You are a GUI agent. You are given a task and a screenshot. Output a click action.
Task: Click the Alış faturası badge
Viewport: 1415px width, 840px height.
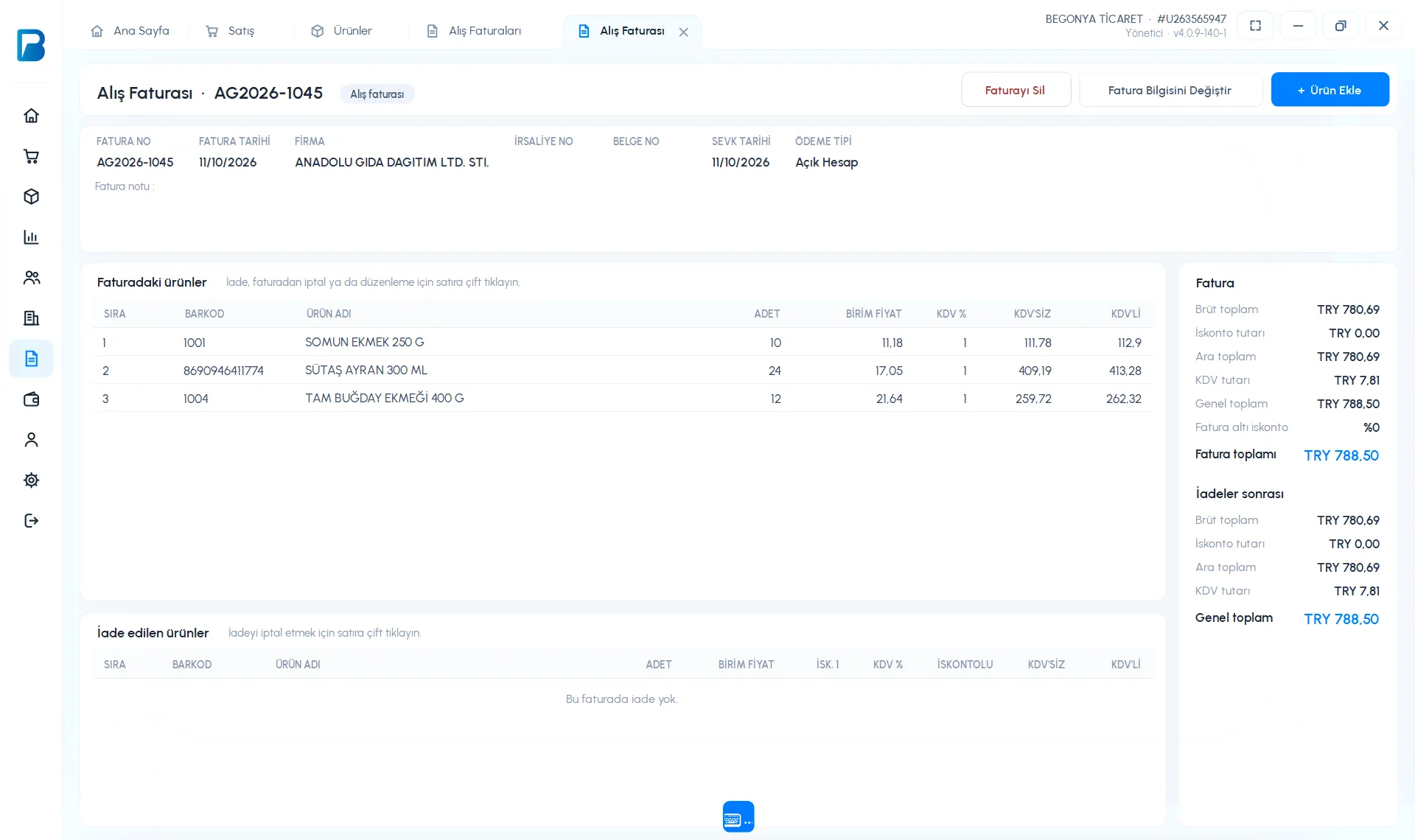(x=377, y=94)
